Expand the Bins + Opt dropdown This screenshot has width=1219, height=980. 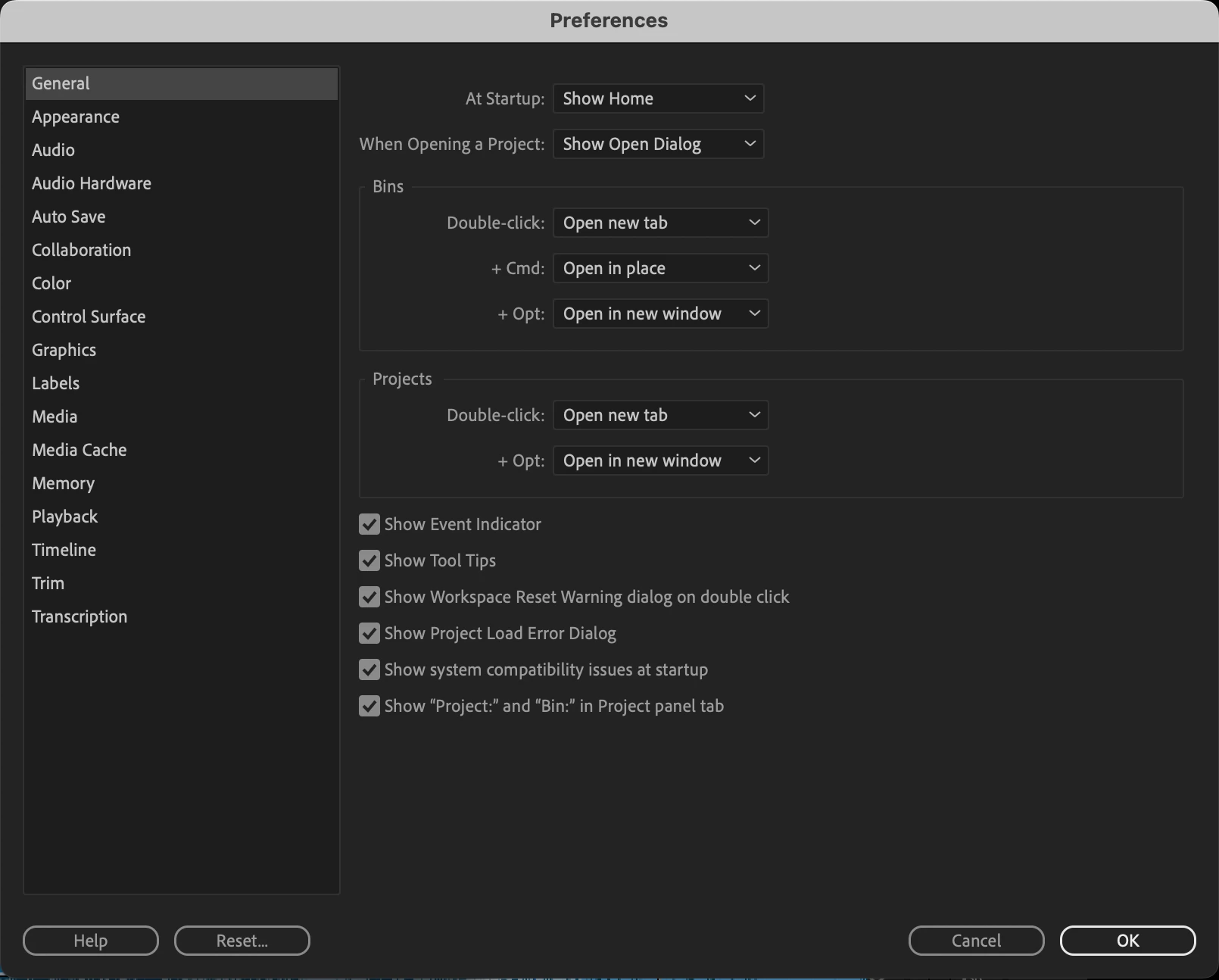(661, 314)
